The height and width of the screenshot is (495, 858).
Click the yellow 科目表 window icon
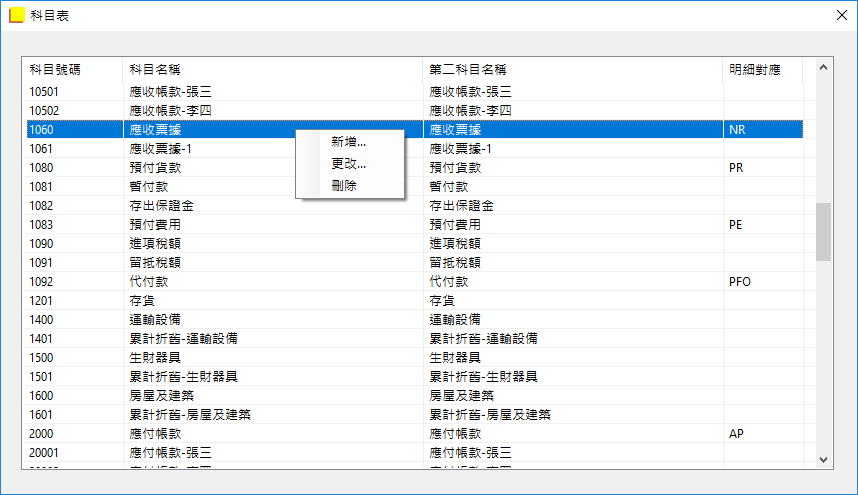(16, 16)
